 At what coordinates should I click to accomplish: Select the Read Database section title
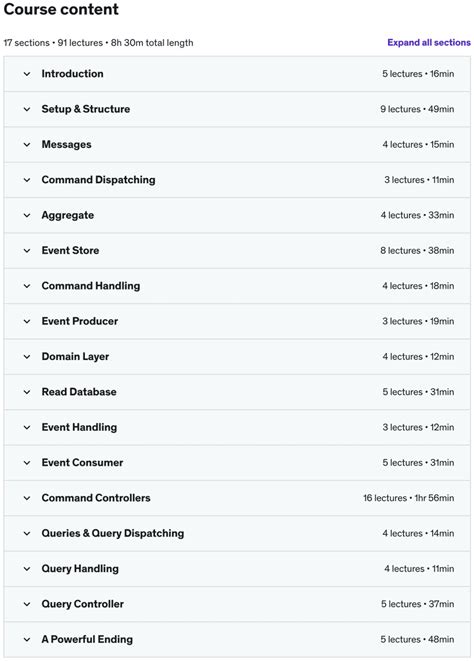tap(79, 392)
